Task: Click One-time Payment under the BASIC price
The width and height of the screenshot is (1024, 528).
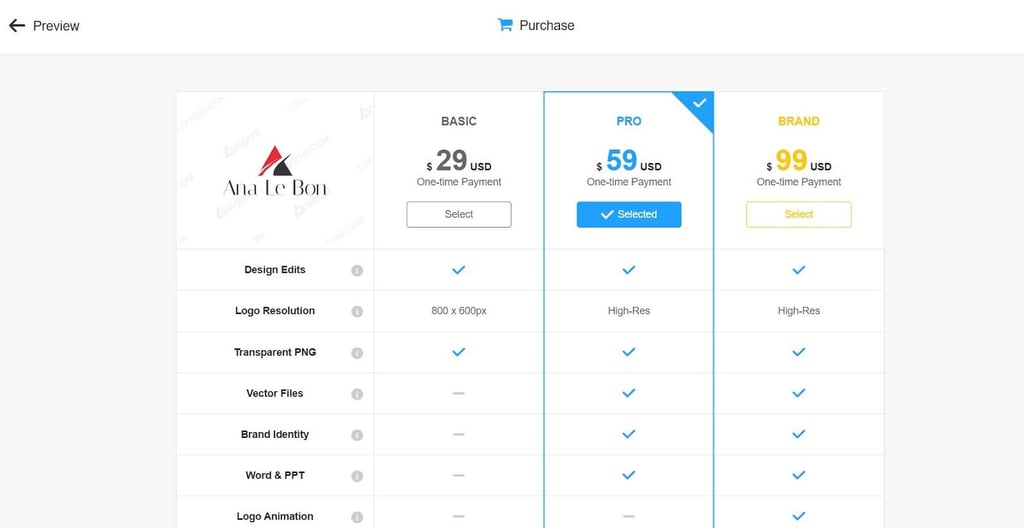Action: click(459, 182)
